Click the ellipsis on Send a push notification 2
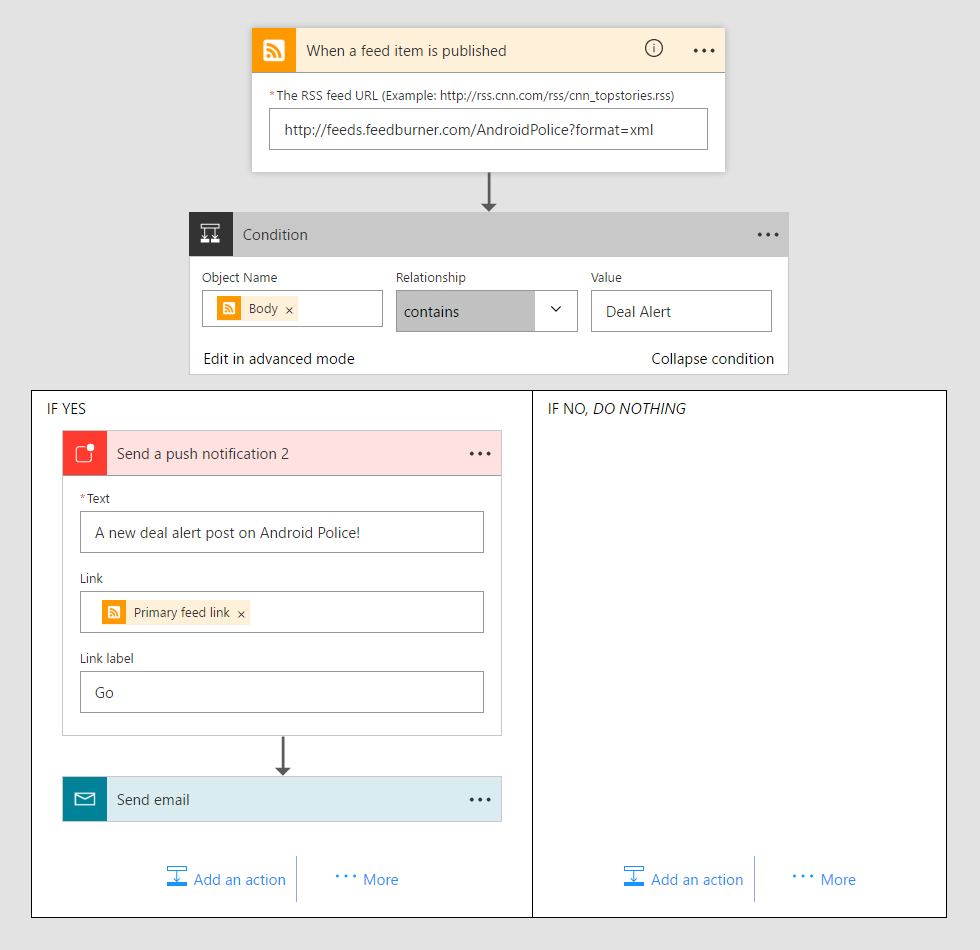This screenshot has width=980, height=950. coord(480,453)
